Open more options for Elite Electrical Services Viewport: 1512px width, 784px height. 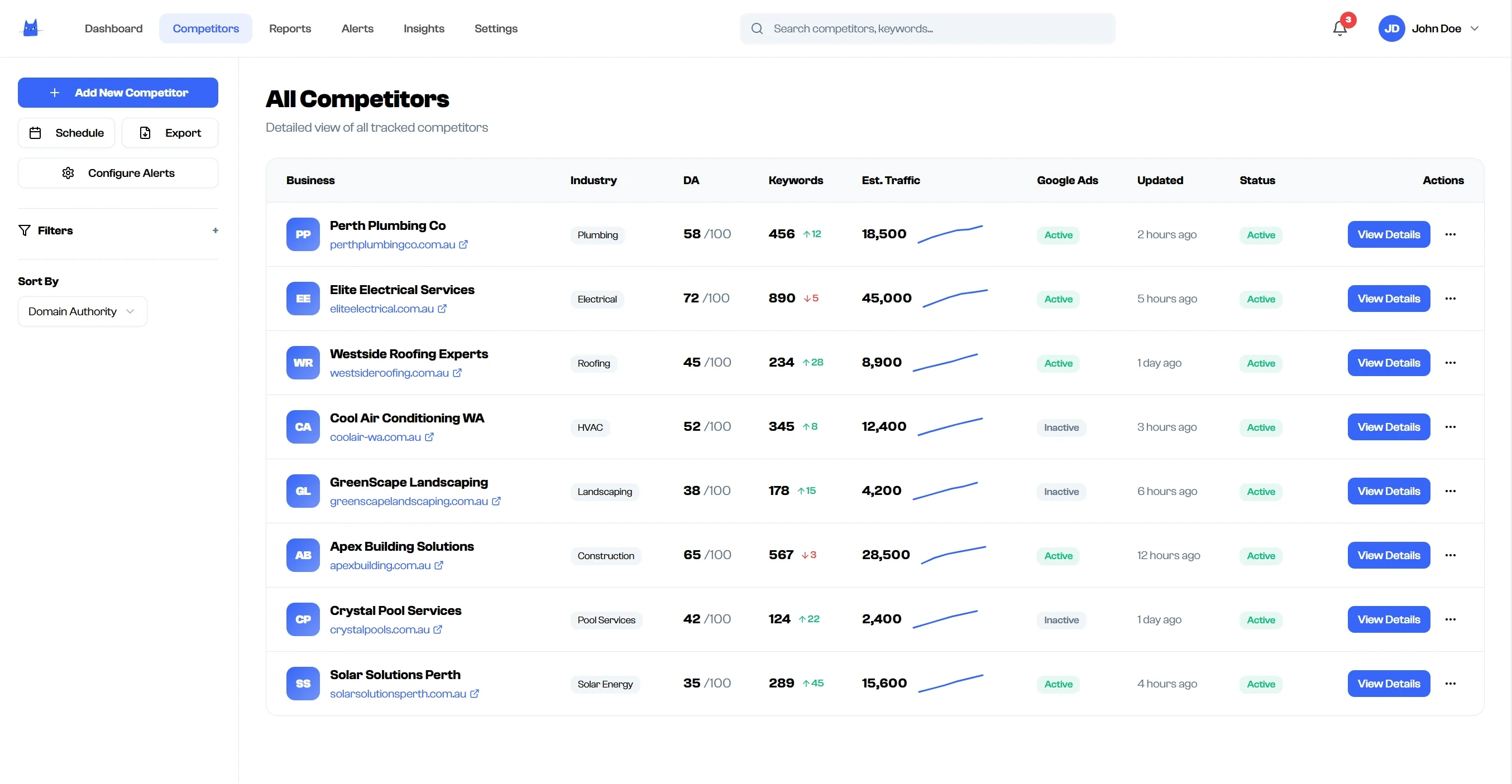1450,299
